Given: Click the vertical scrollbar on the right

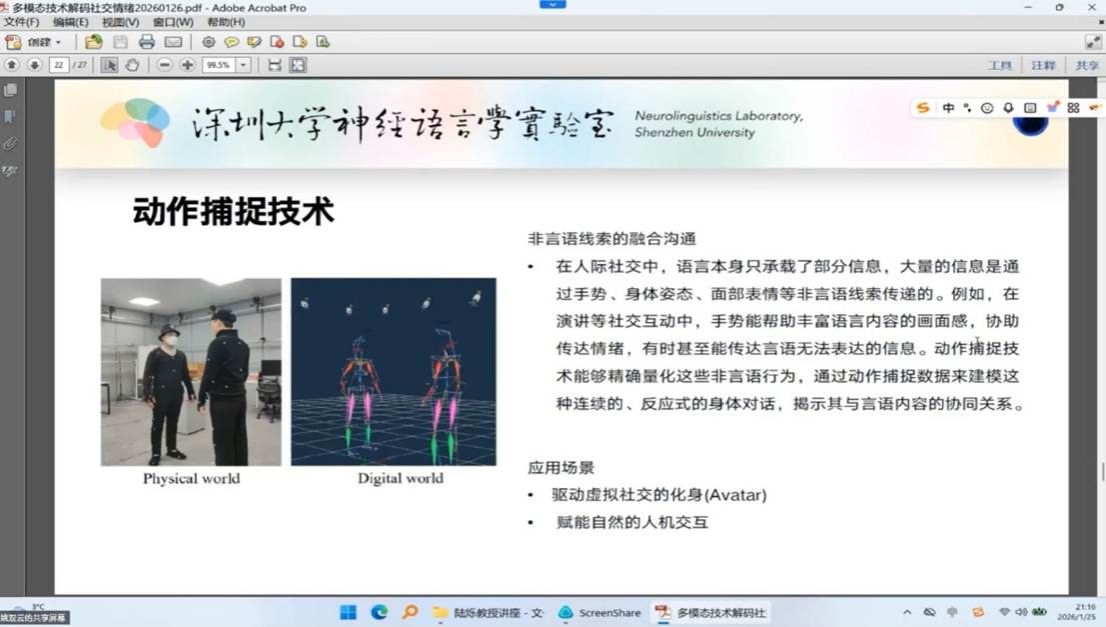Looking at the screenshot, I should click(1098, 300).
